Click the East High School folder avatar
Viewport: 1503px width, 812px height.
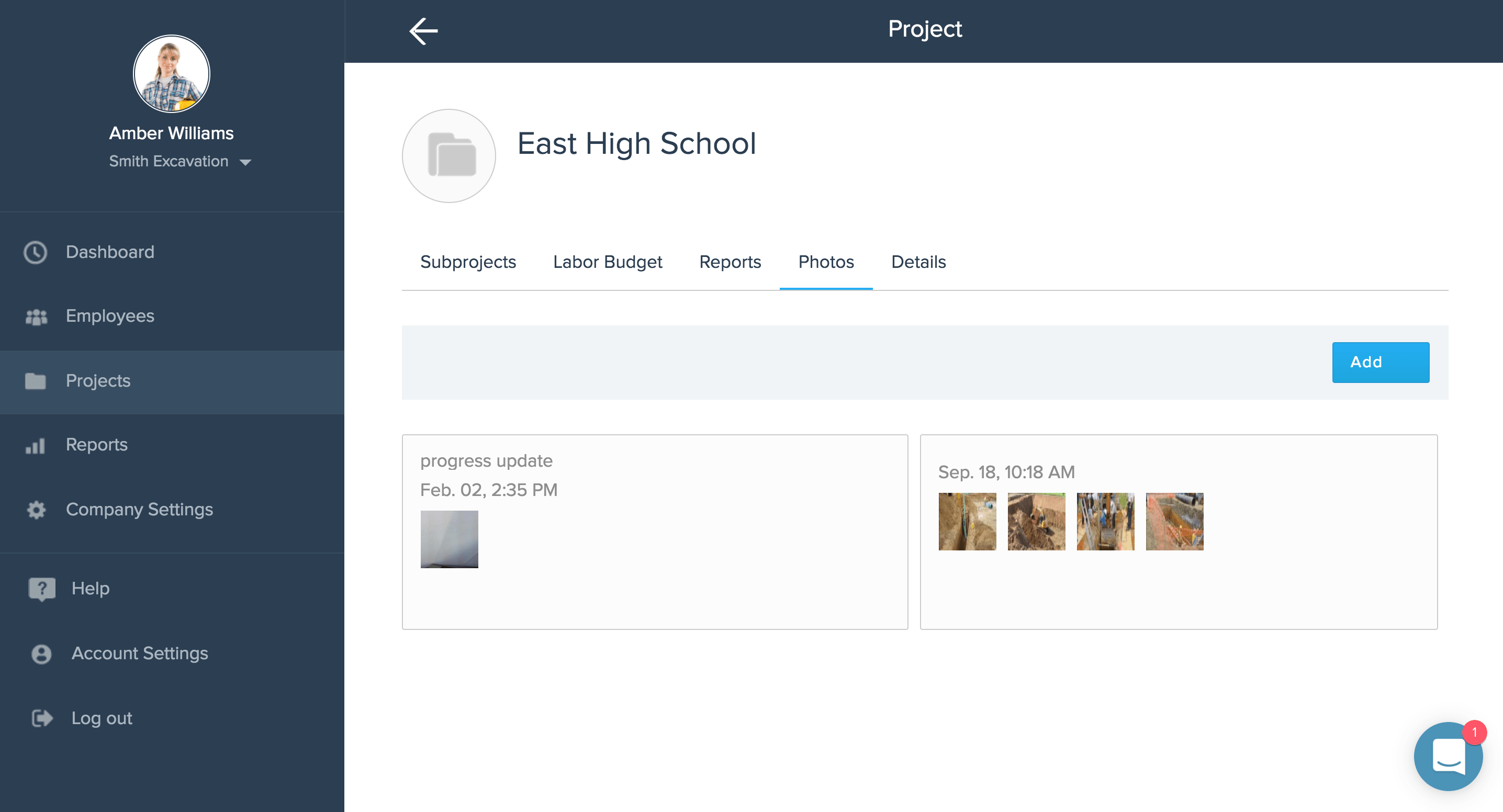click(448, 156)
